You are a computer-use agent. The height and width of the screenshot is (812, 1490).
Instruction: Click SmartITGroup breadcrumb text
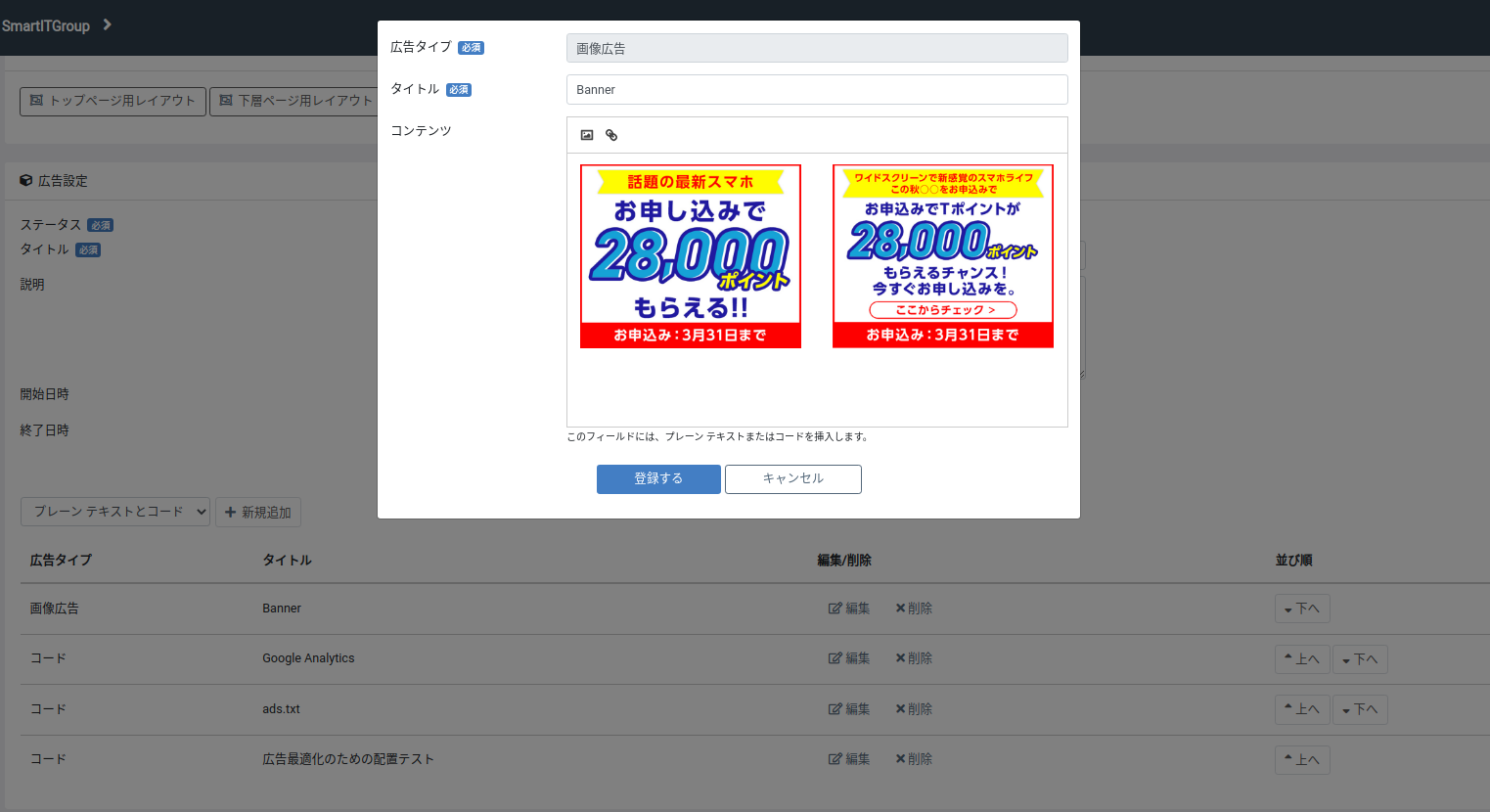coord(46,25)
